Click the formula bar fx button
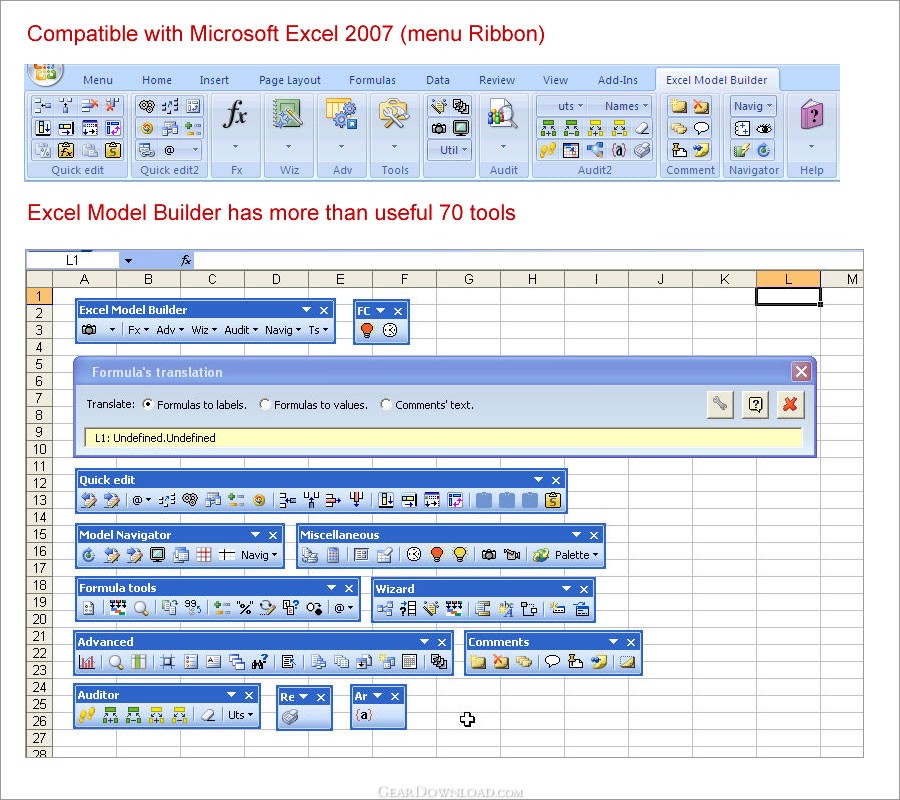Screen dimensions: 900x800 [x=186, y=261]
